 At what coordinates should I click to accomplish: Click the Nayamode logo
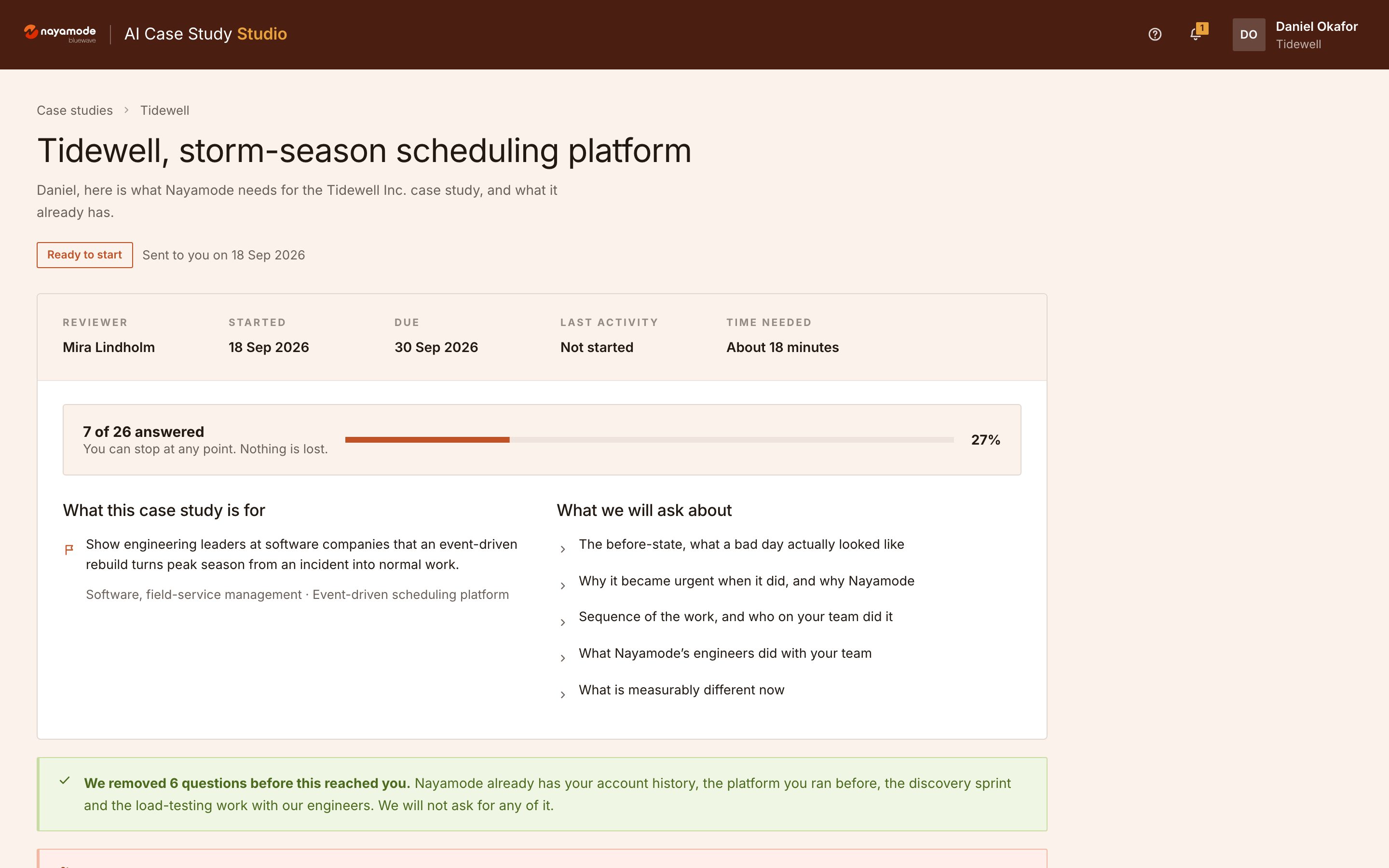[60, 34]
